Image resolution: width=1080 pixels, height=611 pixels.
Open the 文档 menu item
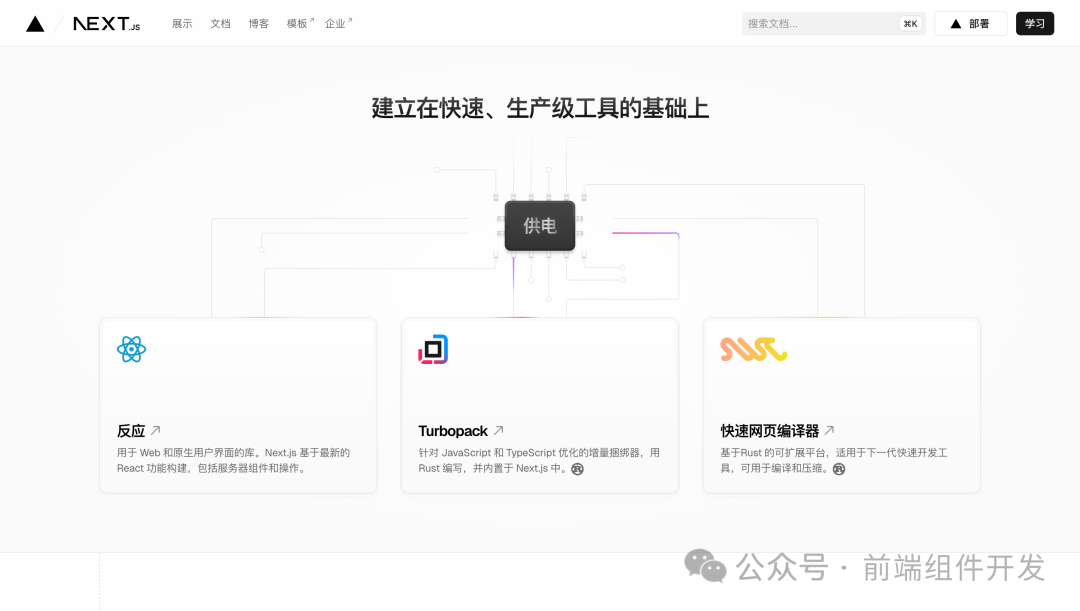[220, 23]
